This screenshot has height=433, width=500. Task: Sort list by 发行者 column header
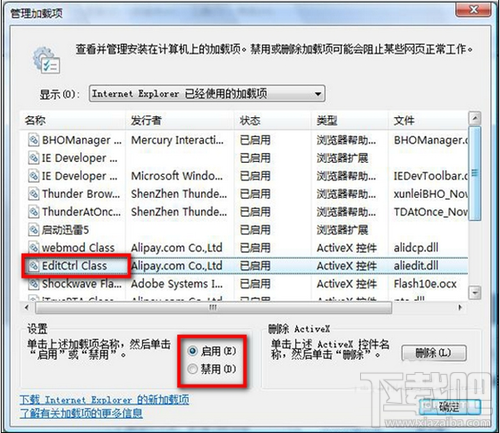point(180,120)
